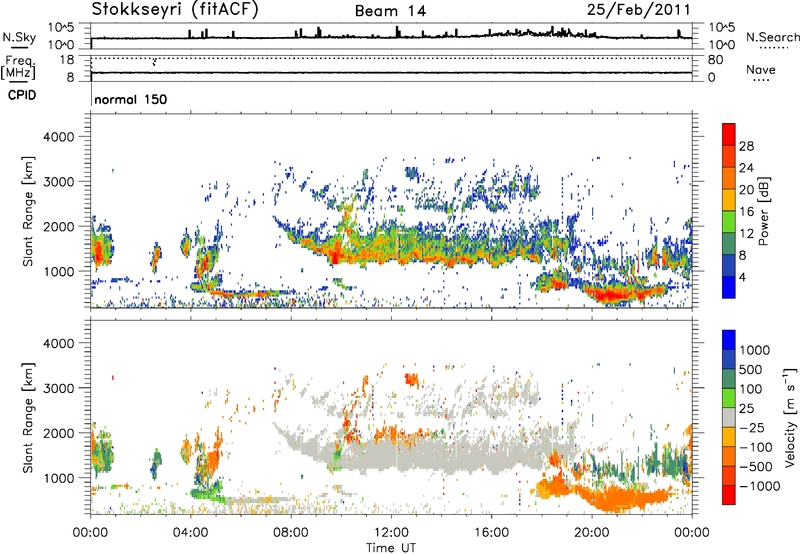800x554 pixels.
Task: Select the 'Freq. [MHz]' axis label
Action: pos(18,67)
